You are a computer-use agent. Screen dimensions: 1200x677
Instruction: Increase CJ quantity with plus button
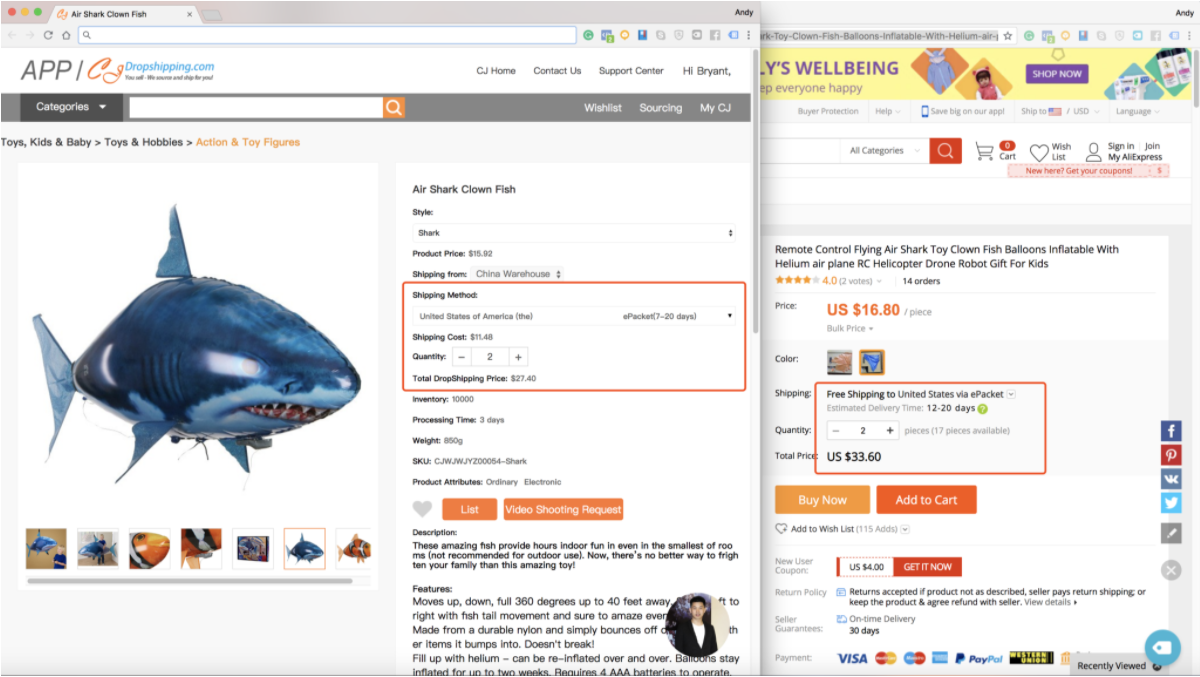[x=517, y=357]
